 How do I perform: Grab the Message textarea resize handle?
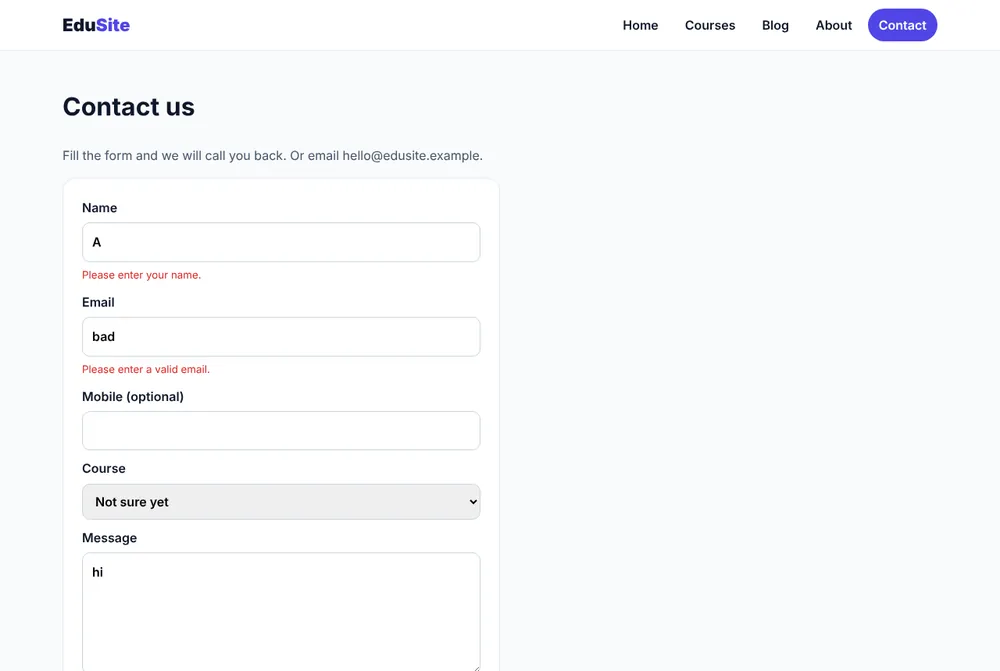476,667
